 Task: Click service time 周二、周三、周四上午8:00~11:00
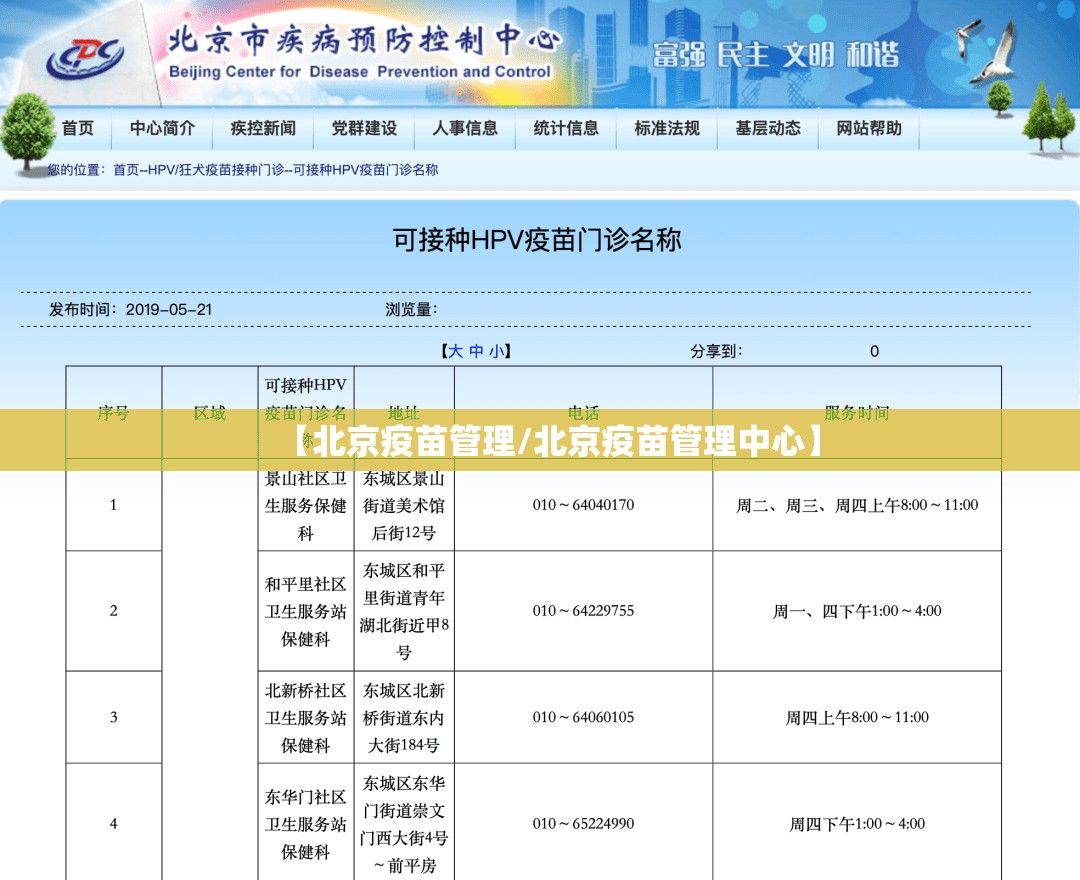[857, 505]
